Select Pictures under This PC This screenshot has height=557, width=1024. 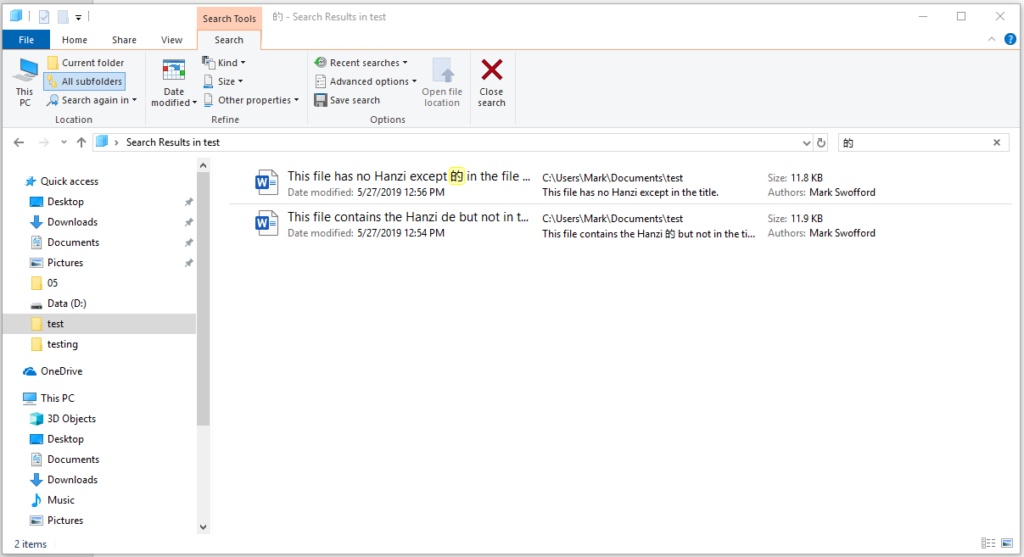point(65,520)
